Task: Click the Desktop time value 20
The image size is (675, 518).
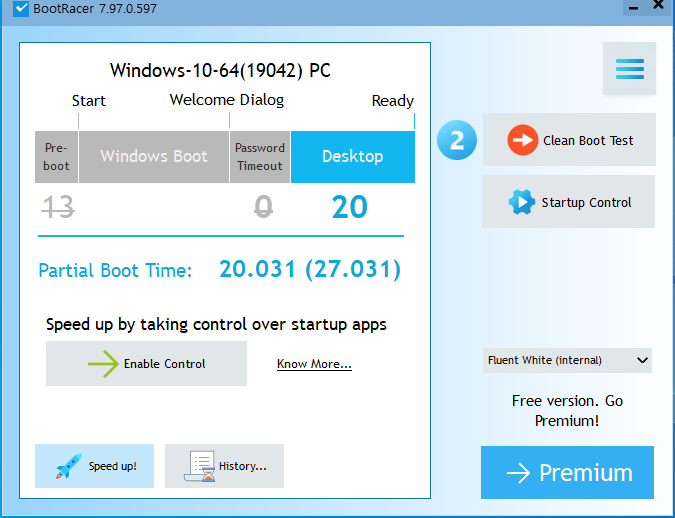Action: point(350,207)
